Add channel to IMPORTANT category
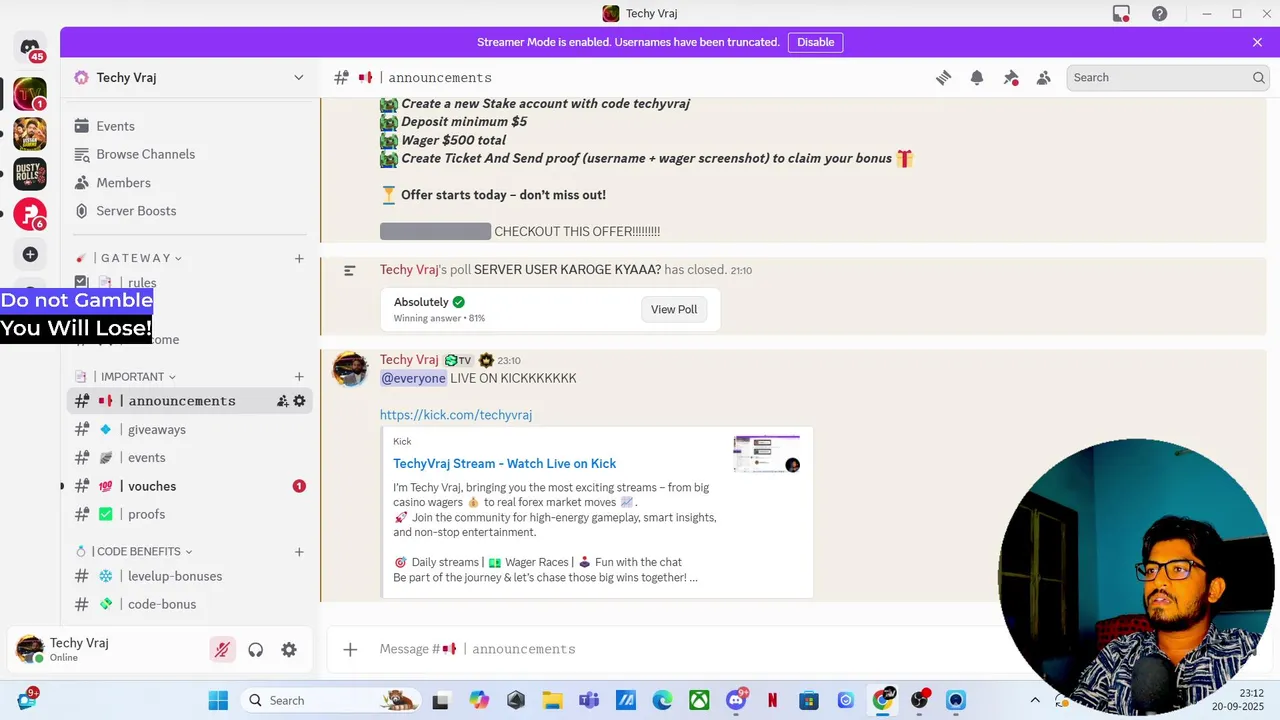This screenshot has width=1280, height=720. pyautogui.click(x=299, y=377)
